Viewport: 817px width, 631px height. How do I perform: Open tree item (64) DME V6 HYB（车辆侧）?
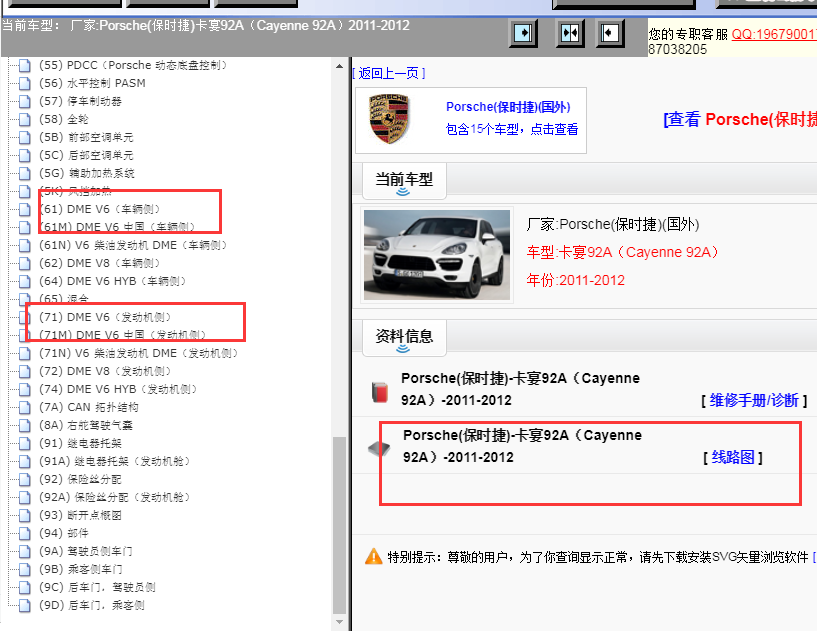click(x=113, y=281)
